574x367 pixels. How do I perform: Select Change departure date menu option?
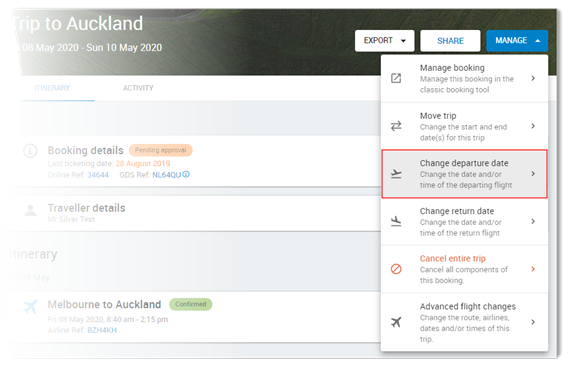click(x=464, y=174)
